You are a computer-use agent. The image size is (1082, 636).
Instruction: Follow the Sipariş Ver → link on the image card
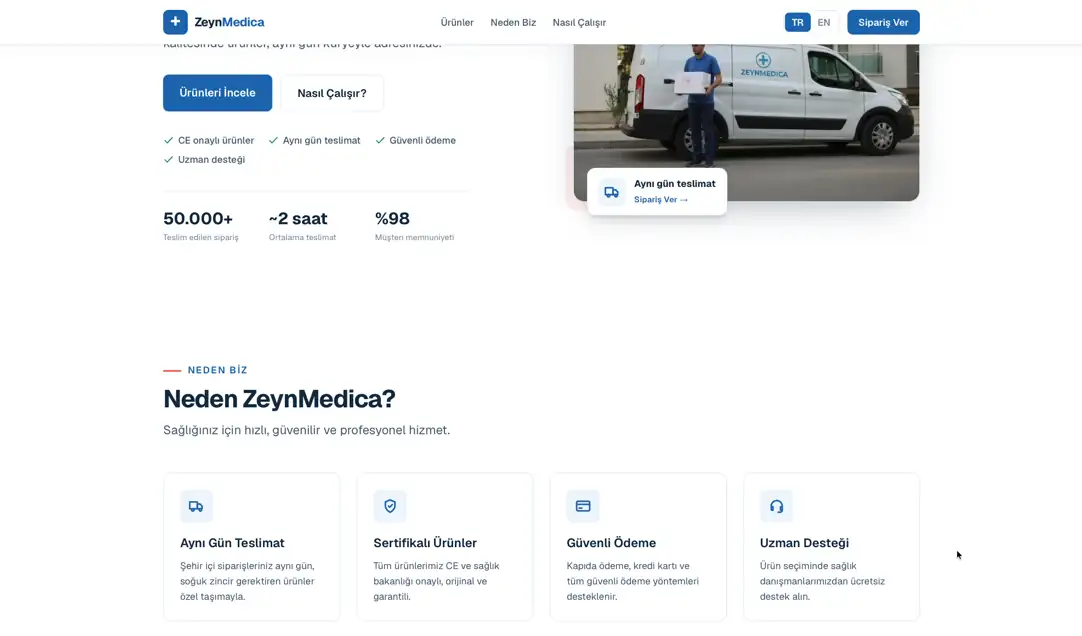[x=661, y=199]
